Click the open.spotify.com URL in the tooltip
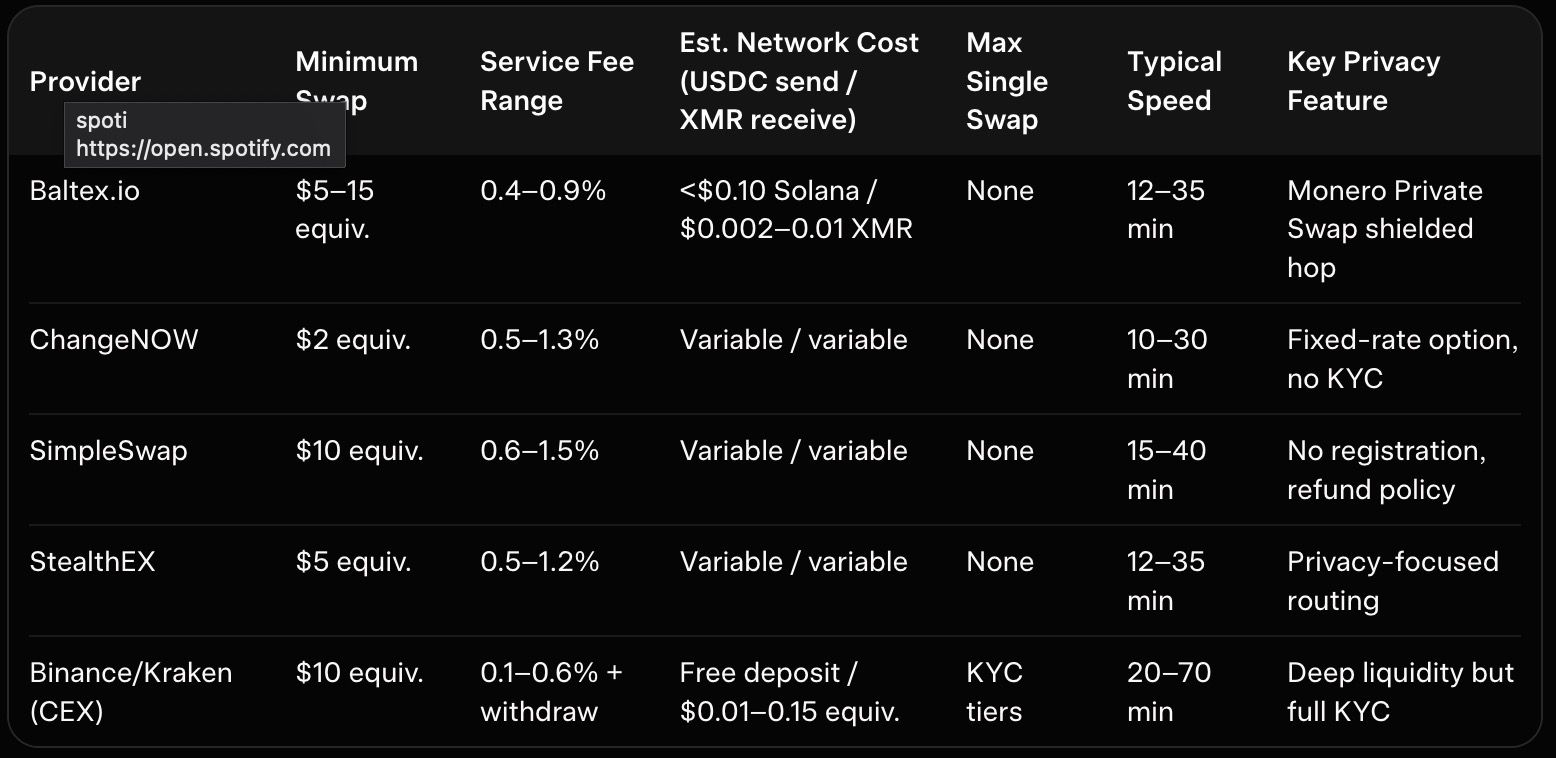Image resolution: width=1556 pixels, height=758 pixels. tap(203, 149)
